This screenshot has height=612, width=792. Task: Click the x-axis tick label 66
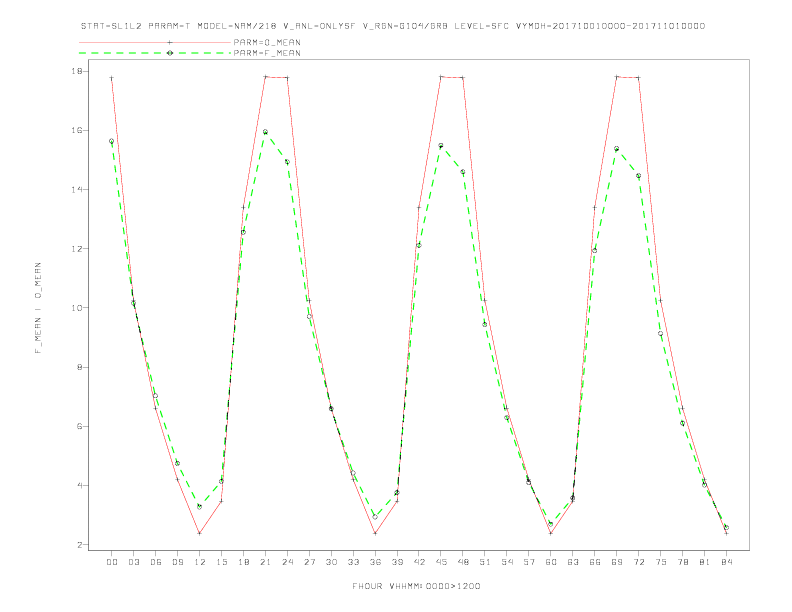pyautogui.click(x=595, y=562)
